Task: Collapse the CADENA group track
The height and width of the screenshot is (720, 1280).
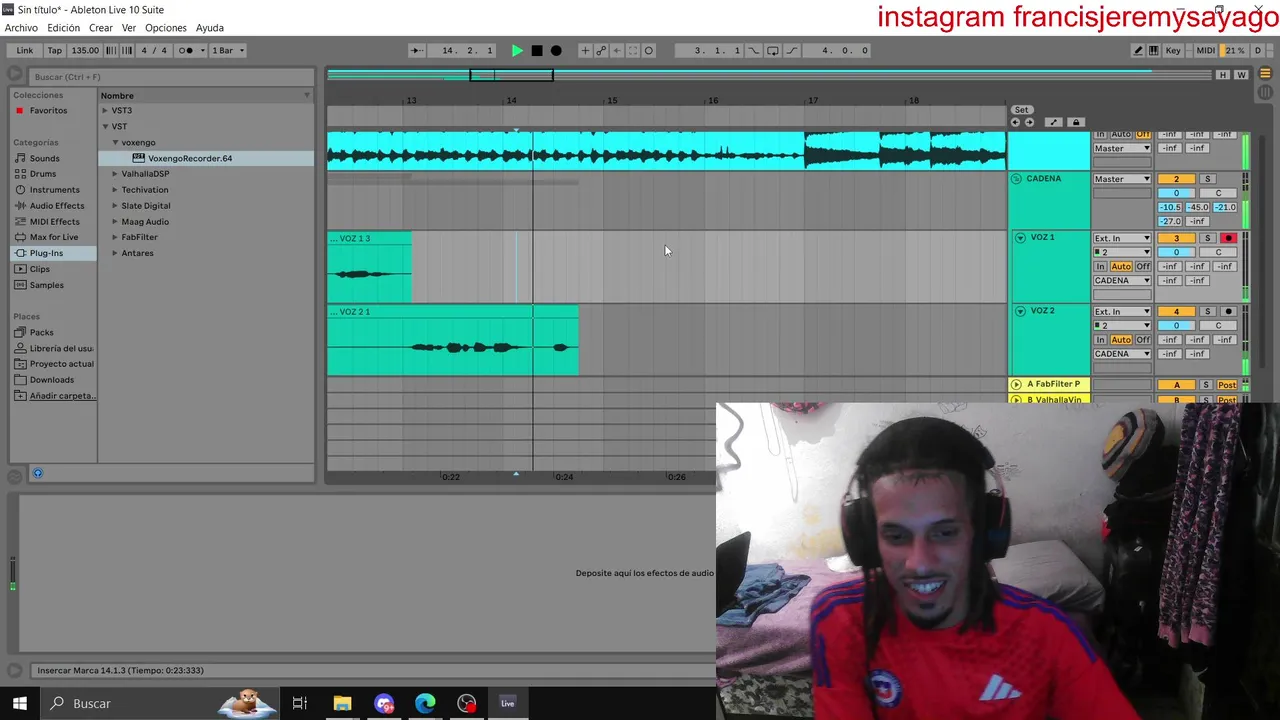Action: pyautogui.click(x=1016, y=179)
